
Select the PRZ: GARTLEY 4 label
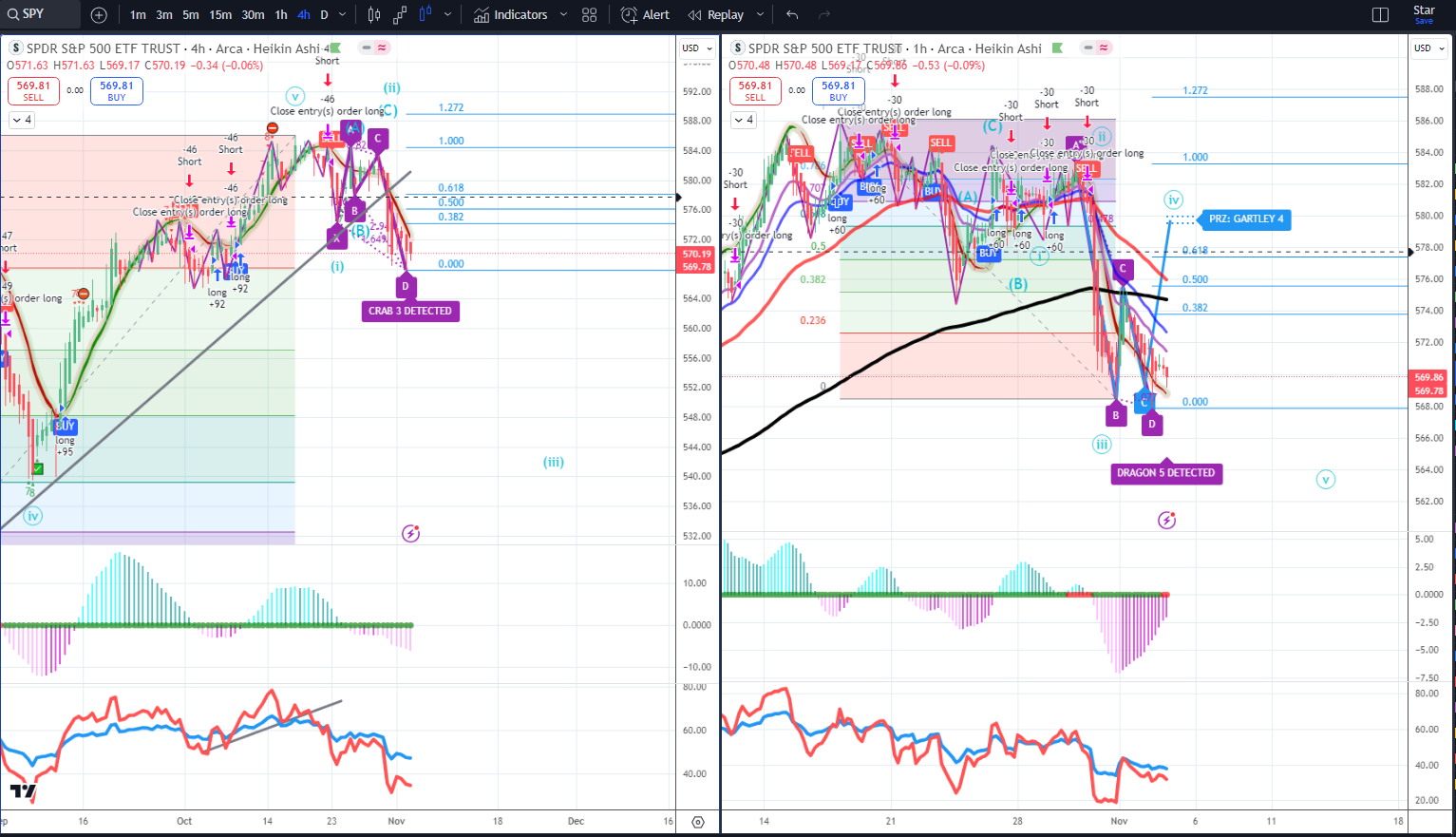coord(1246,219)
